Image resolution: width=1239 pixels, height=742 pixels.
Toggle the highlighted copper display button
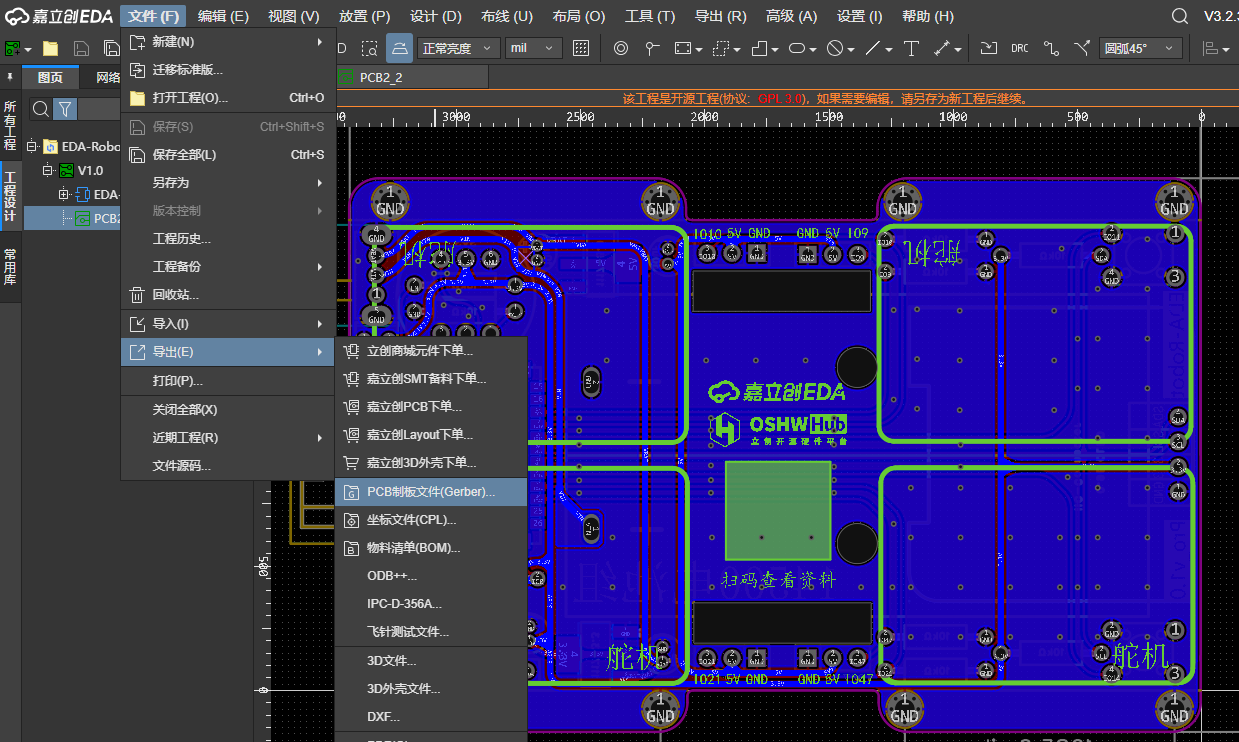(x=400, y=48)
